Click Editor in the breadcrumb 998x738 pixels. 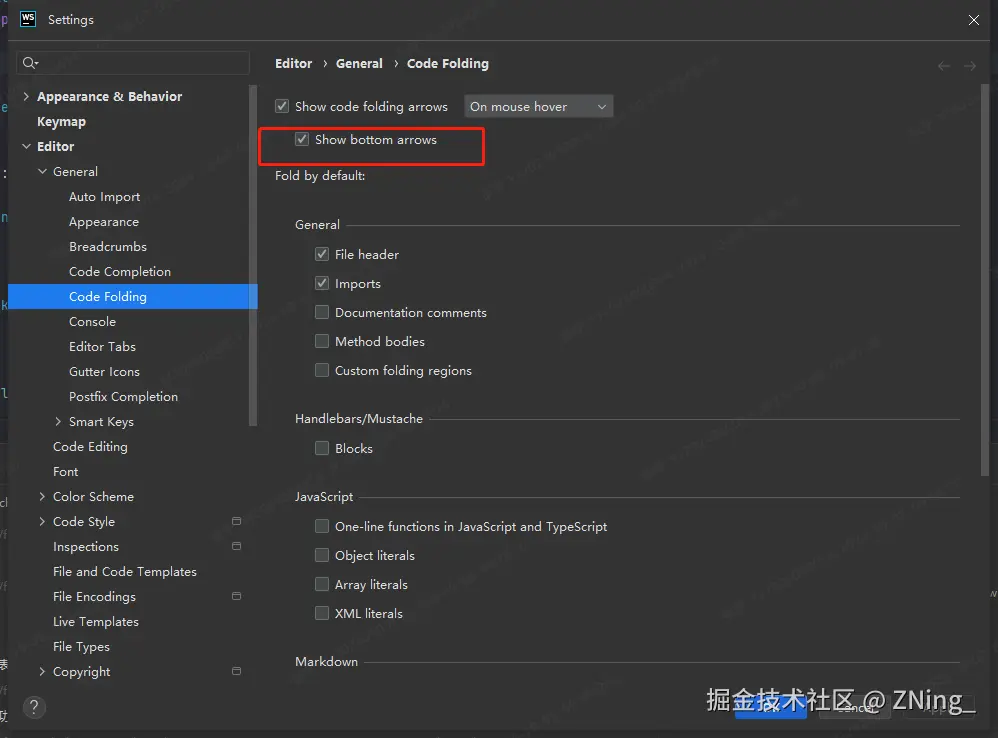click(293, 64)
